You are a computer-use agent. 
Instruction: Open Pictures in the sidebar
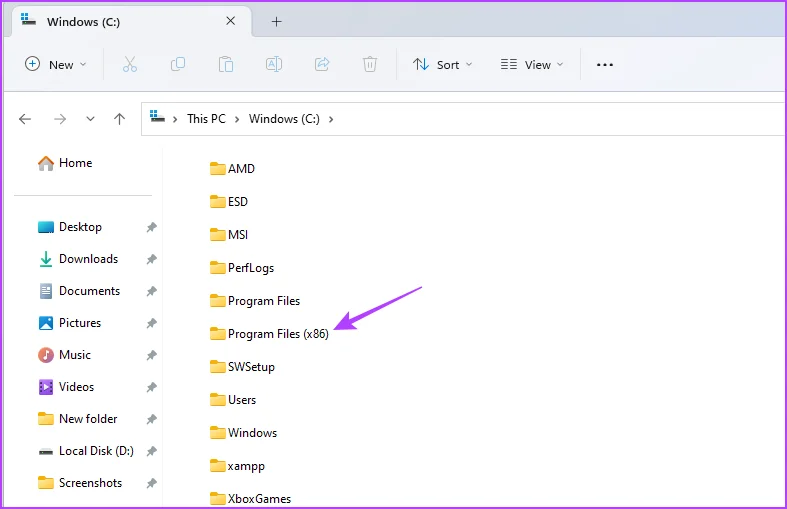pyautogui.click(x=70, y=323)
